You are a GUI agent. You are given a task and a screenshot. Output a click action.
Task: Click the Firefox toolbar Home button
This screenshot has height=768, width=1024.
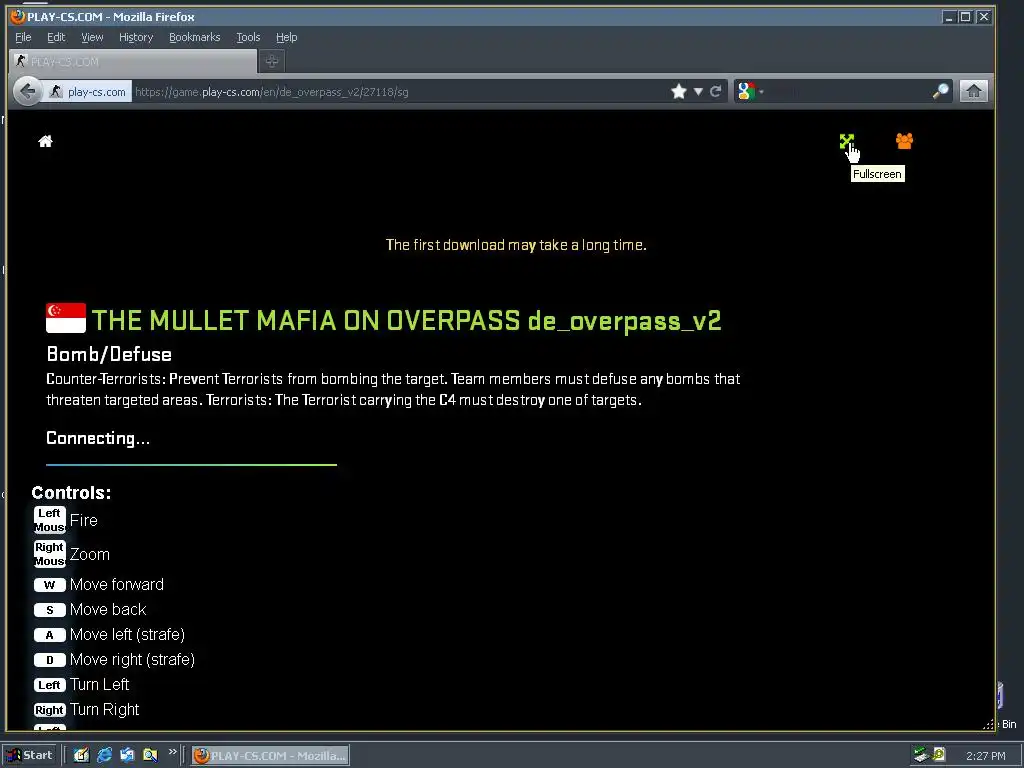pyautogui.click(x=974, y=91)
